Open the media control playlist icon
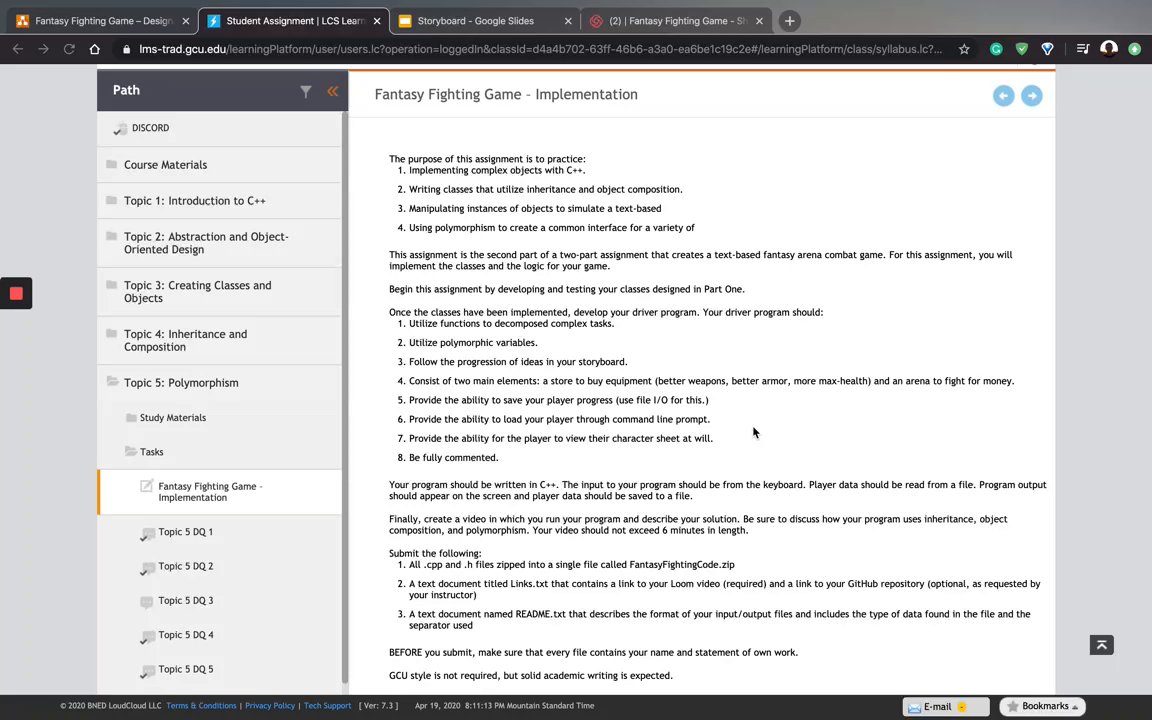 [x=1083, y=49]
